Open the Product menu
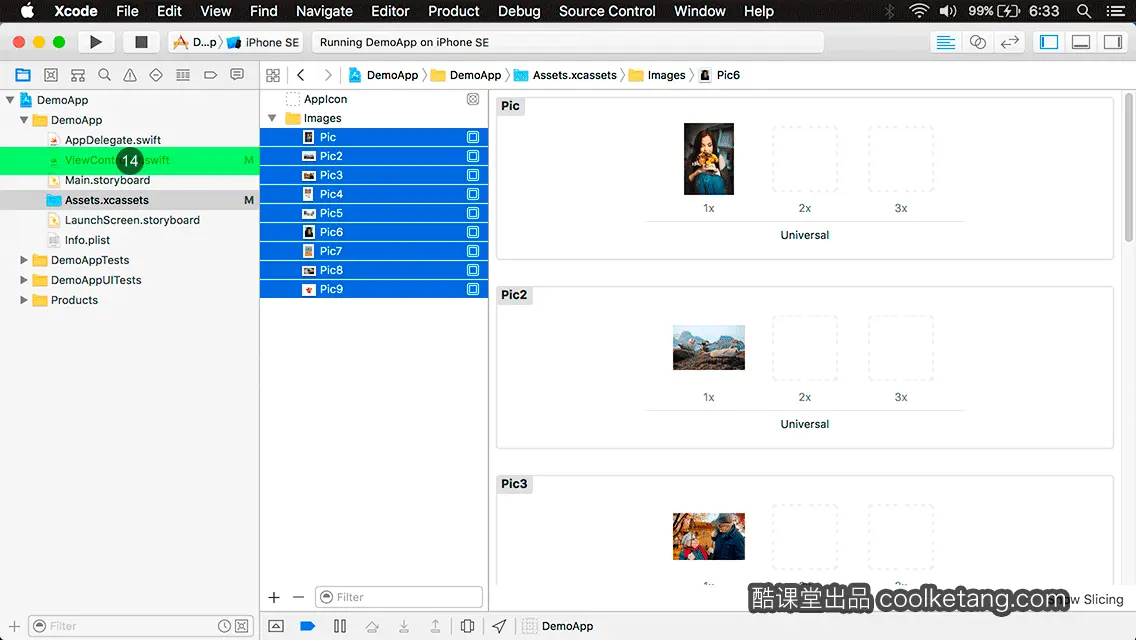Screen dimensions: 1136x640 (x=454, y=11)
